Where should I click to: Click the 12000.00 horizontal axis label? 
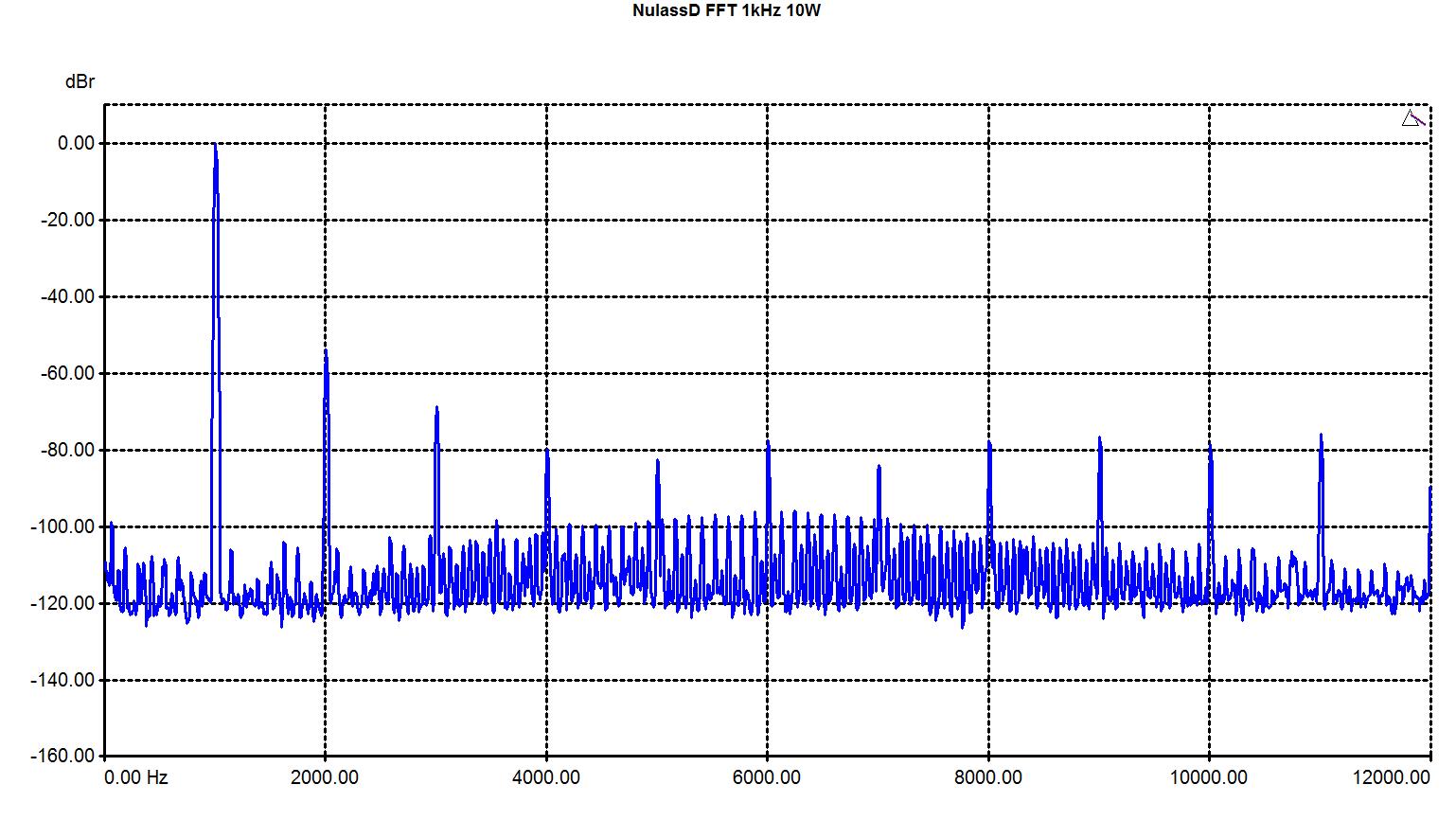point(1392,778)
